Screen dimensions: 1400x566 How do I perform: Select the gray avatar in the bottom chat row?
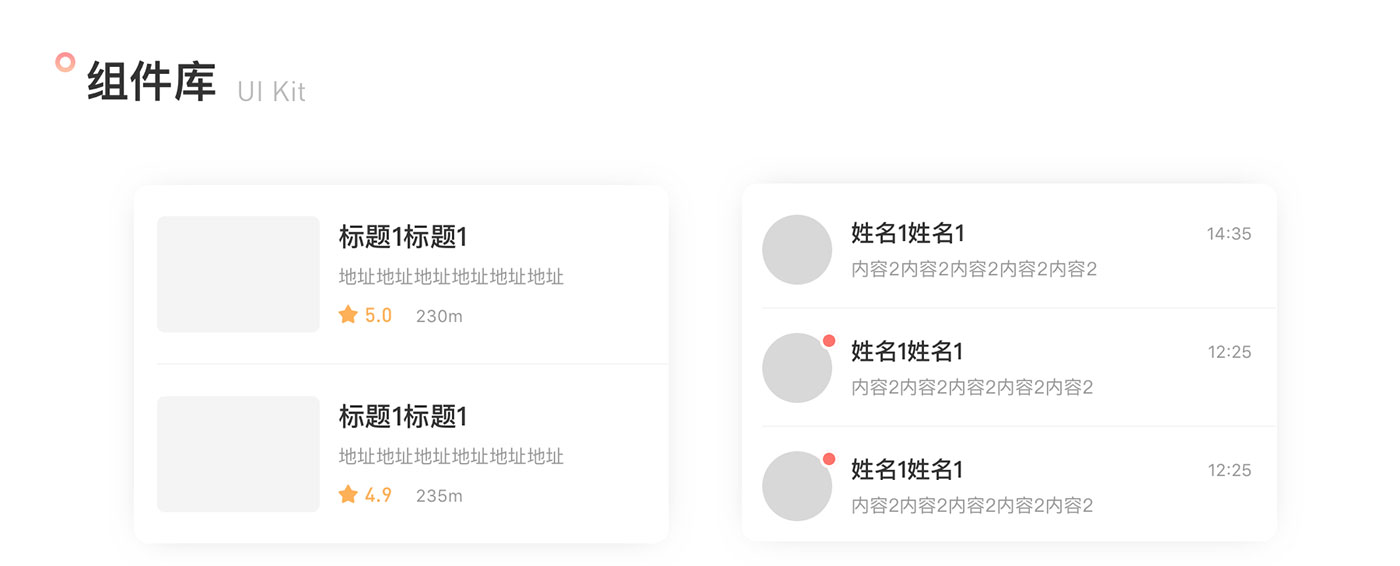(796, 487)
